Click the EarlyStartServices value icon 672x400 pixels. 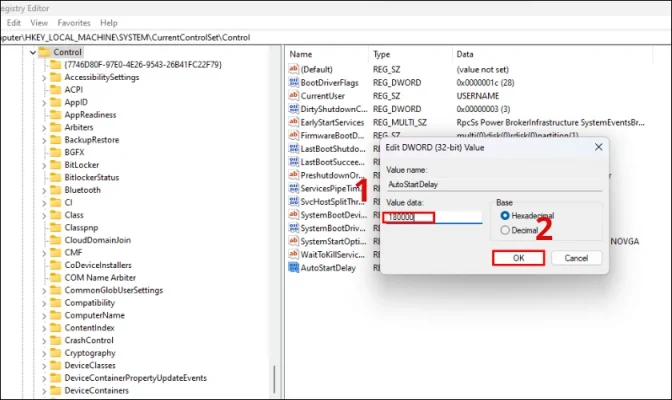[x=294, y=121]
